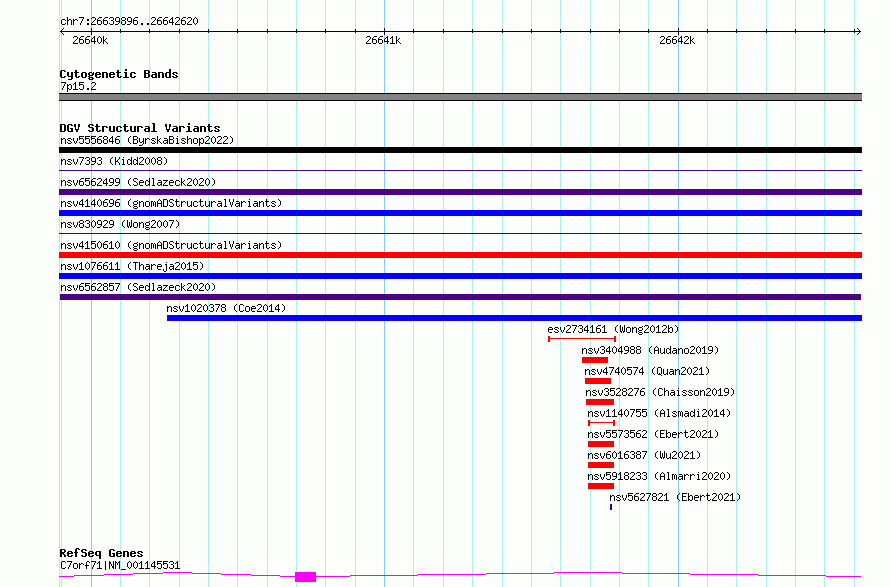Open the nsv6562857 (Sedlazeck2020) label
The width and height of the screenshot is (890, 587).
coord(138,287)
